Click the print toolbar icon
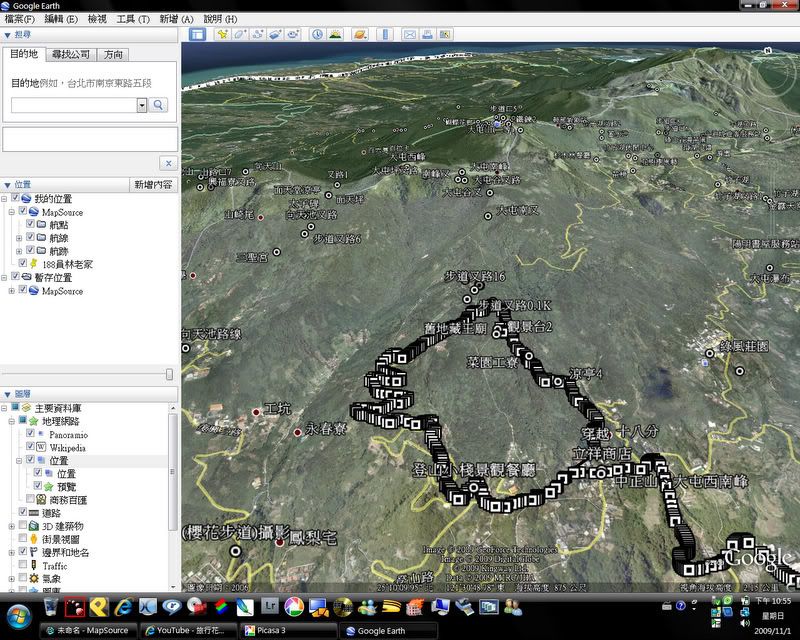 point(427,34)
